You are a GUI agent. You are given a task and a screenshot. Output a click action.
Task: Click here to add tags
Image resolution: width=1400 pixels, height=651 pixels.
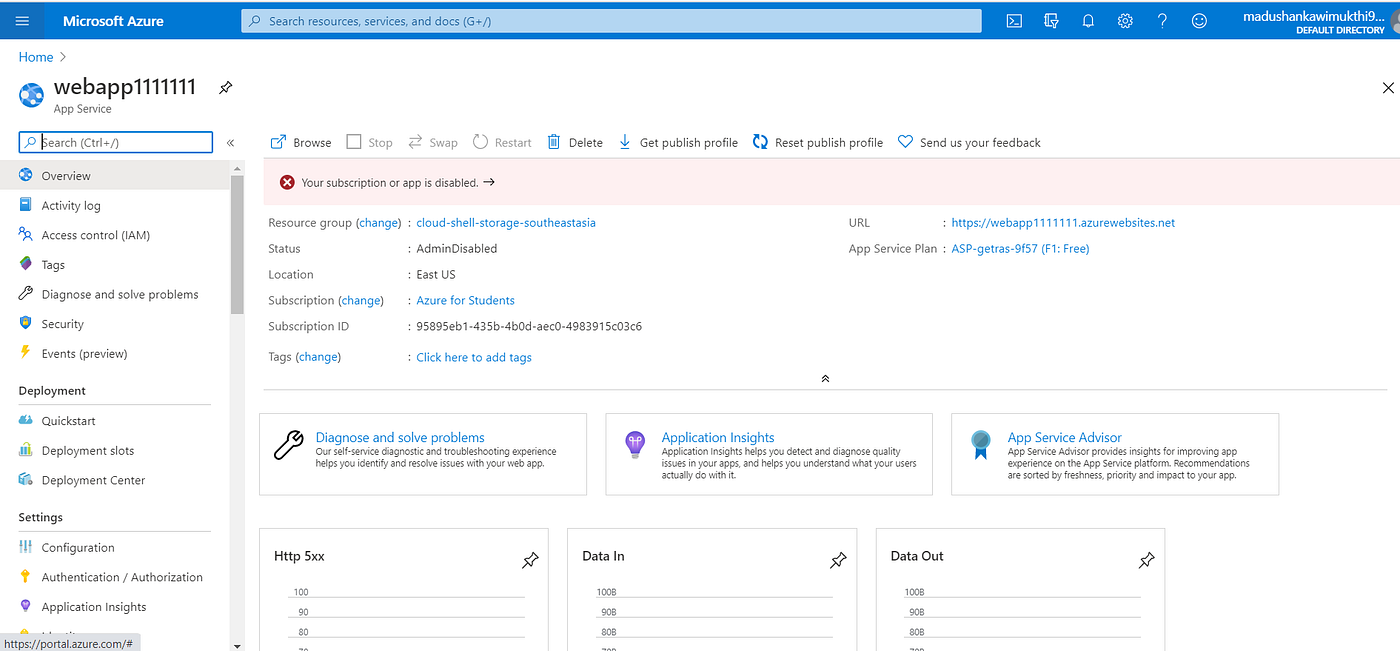pyautogui.click(x=474, y=357)
